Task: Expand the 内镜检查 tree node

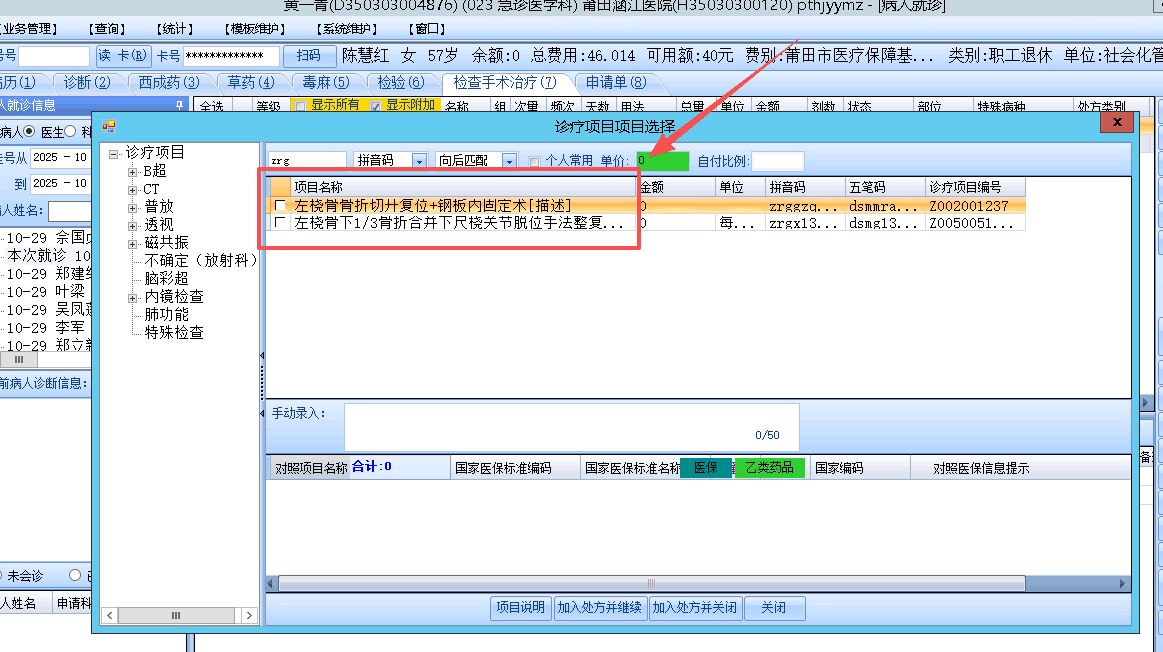Action: (133, 297)
